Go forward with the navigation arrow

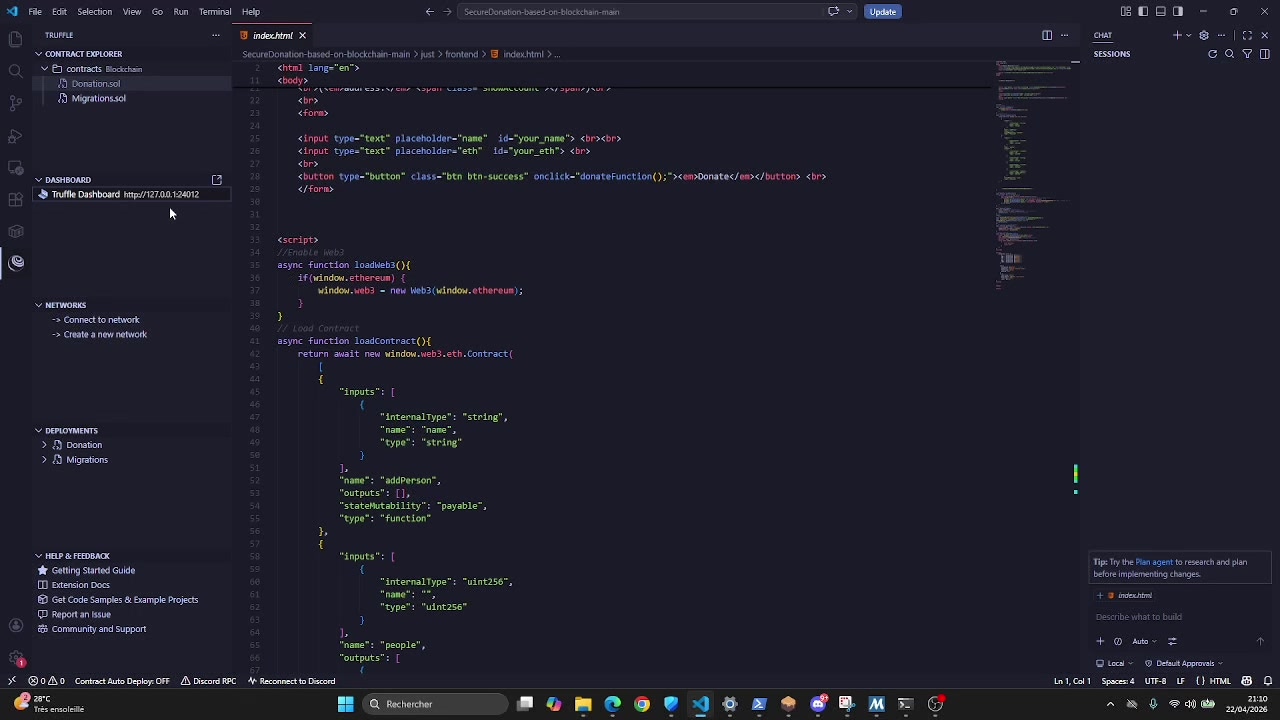point(447,12)
